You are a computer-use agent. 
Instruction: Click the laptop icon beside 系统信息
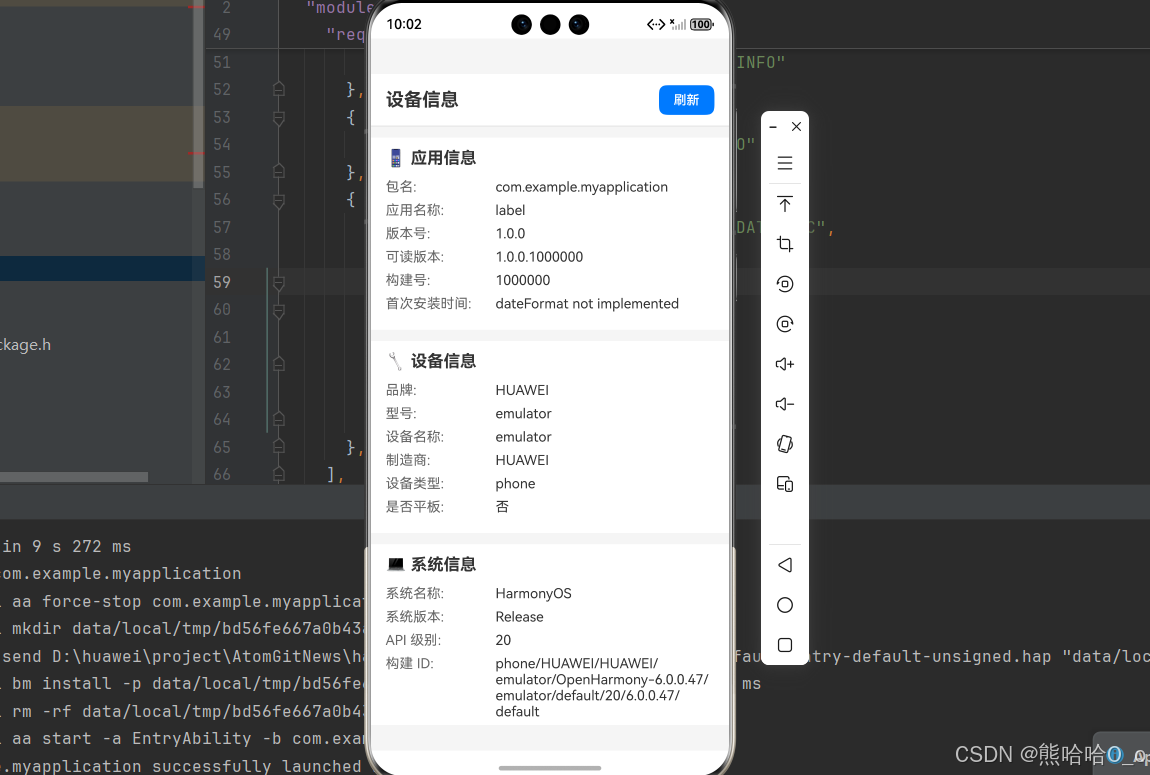[x=395, y=564]
